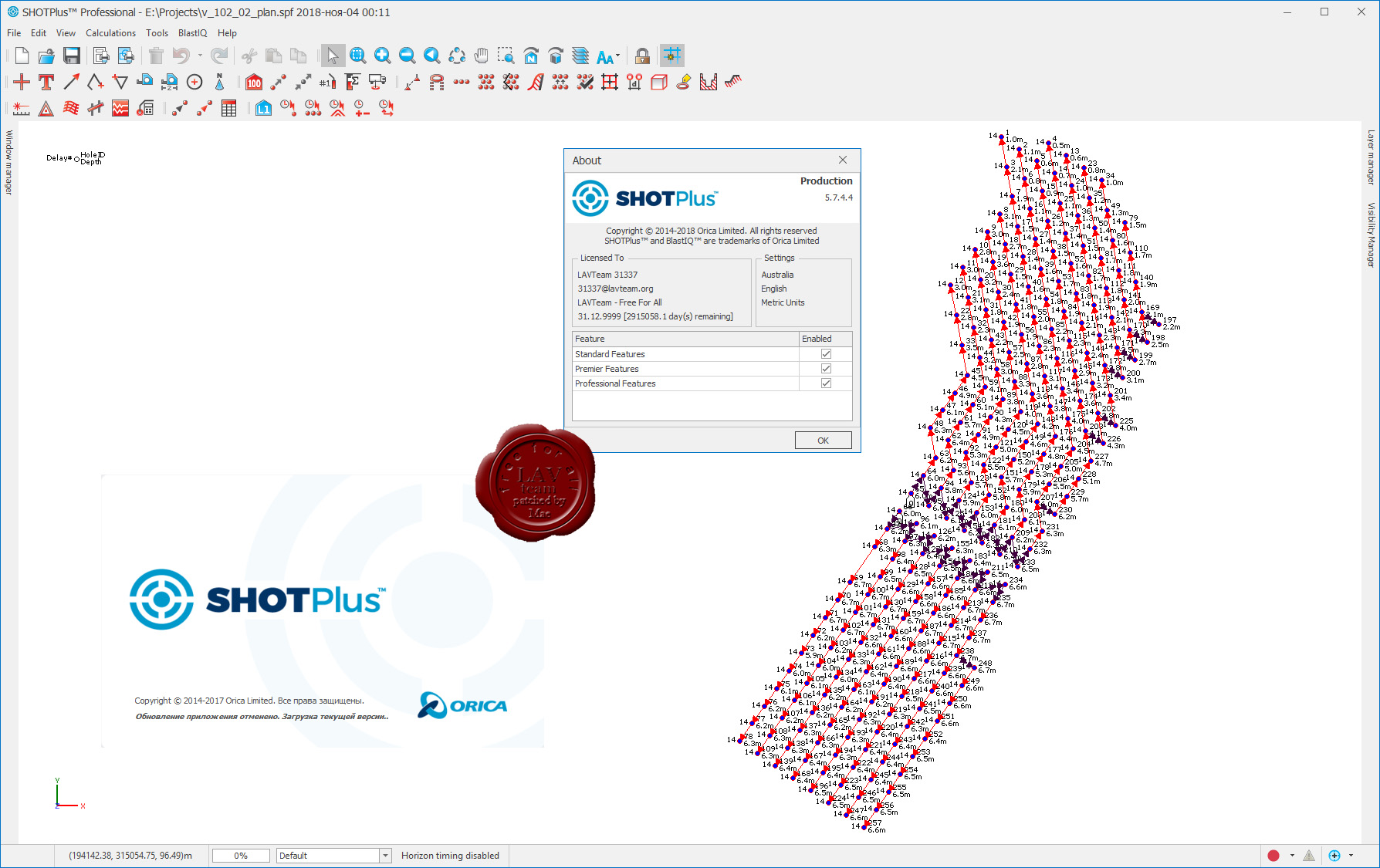Screen dimensions: 1380x868
Task: Click the Enabled column header
Action: pyautogui.click(x=825, y=339)
